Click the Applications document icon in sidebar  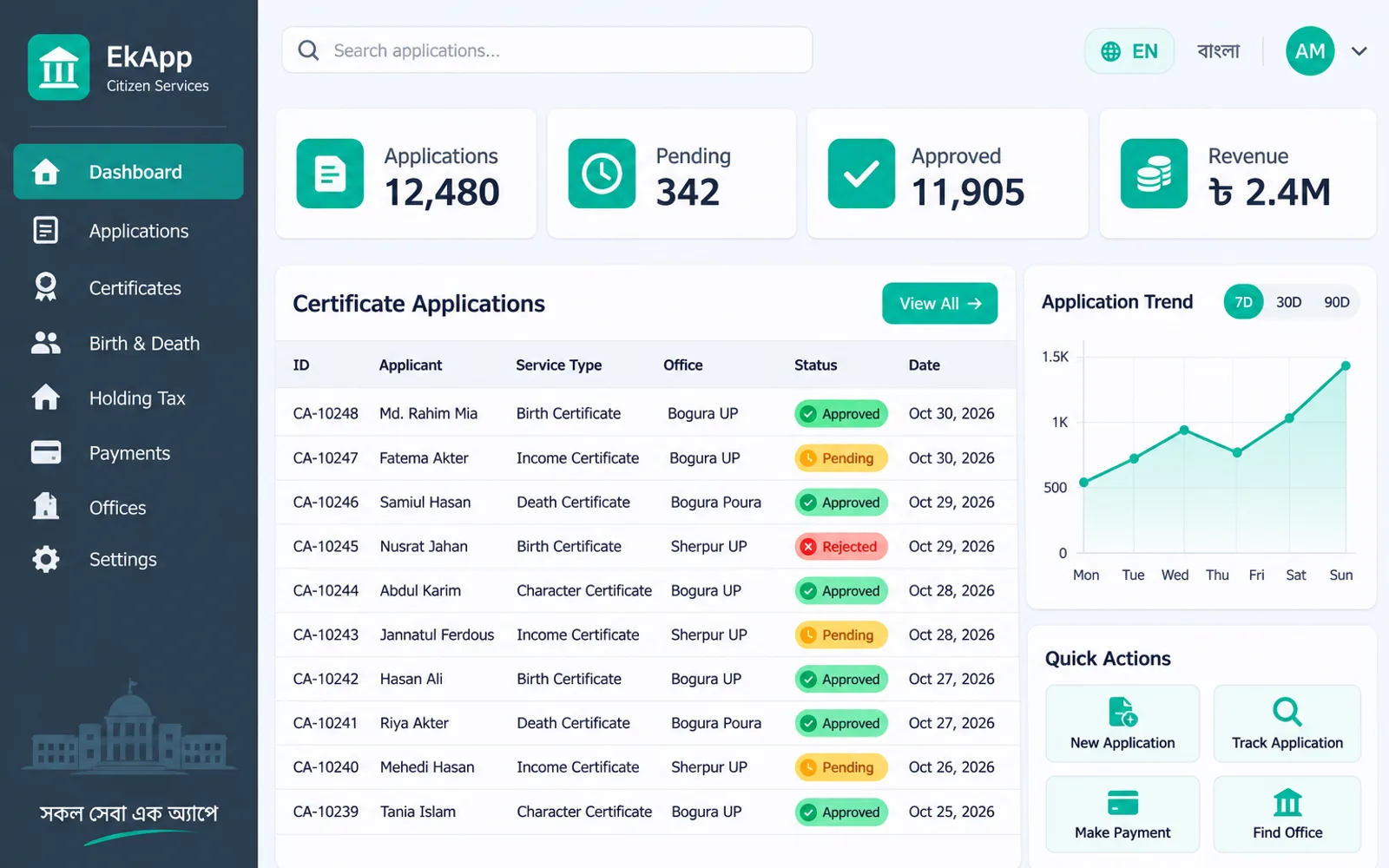click(46, 231)
